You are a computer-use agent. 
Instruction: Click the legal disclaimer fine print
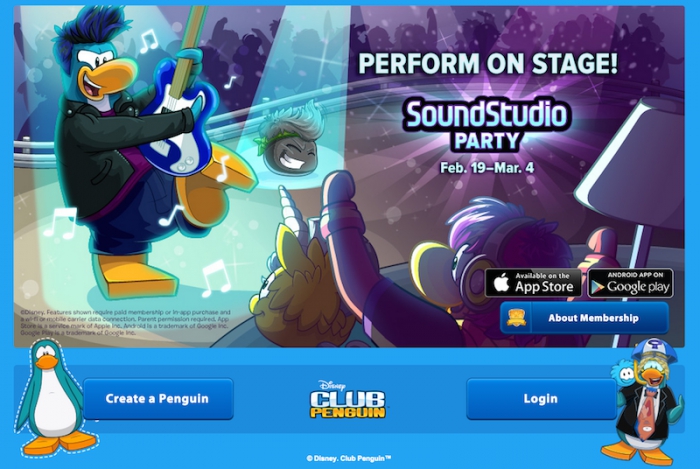click(125, 322)
